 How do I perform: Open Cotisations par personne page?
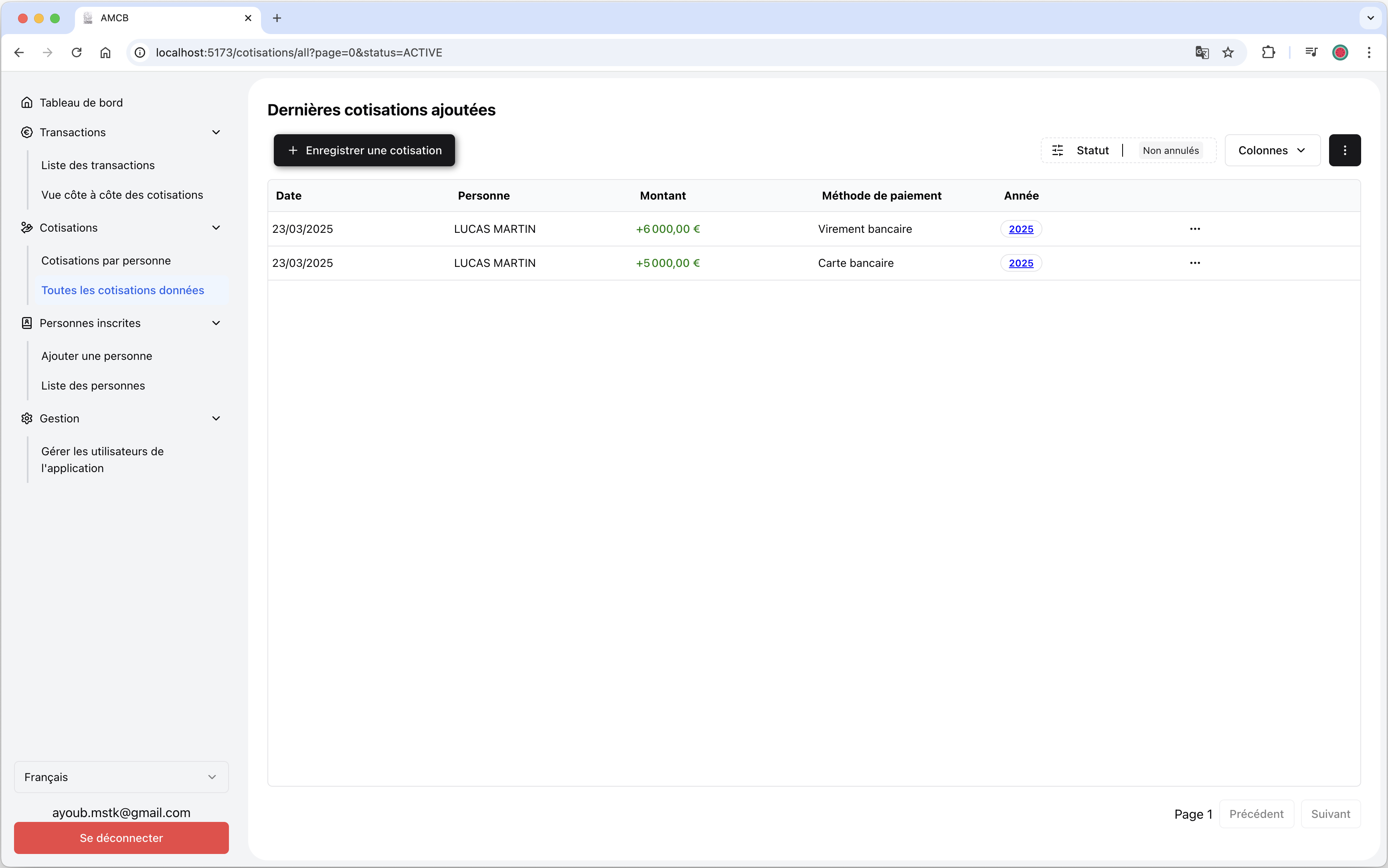106,260
